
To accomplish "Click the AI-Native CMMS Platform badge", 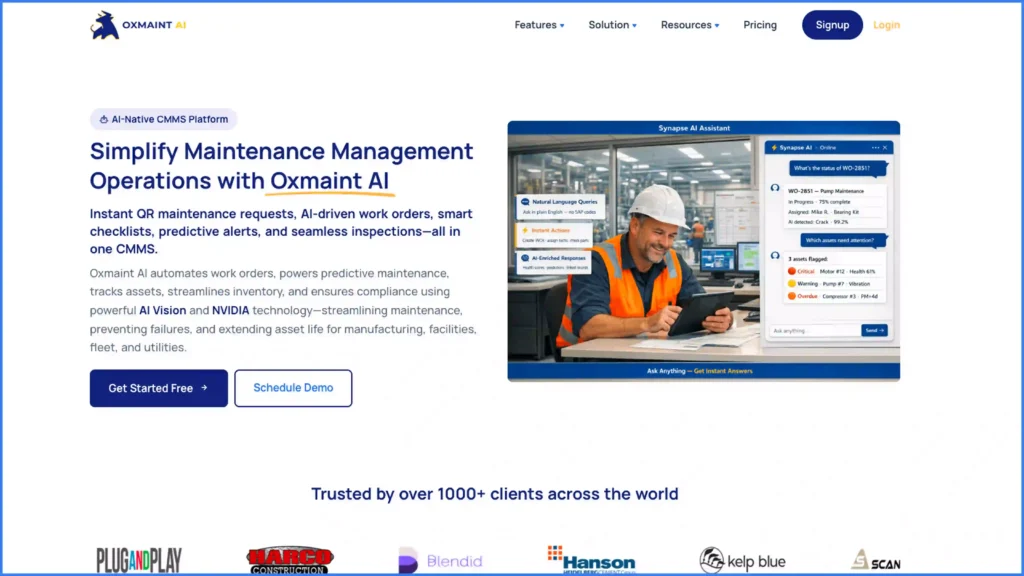I will (163, 119).
